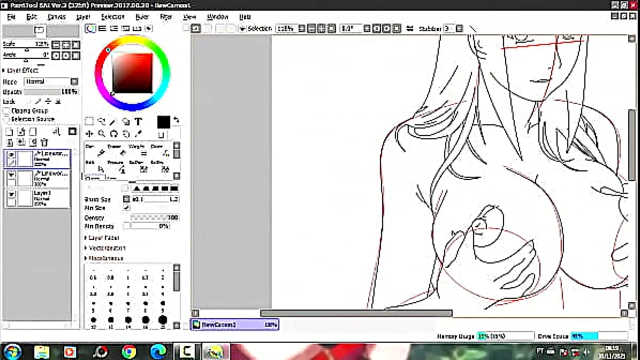Toggle visibility of the top Linework layer
The height and width of the screenshot is (360, 640).
click(x=11, y=155)
